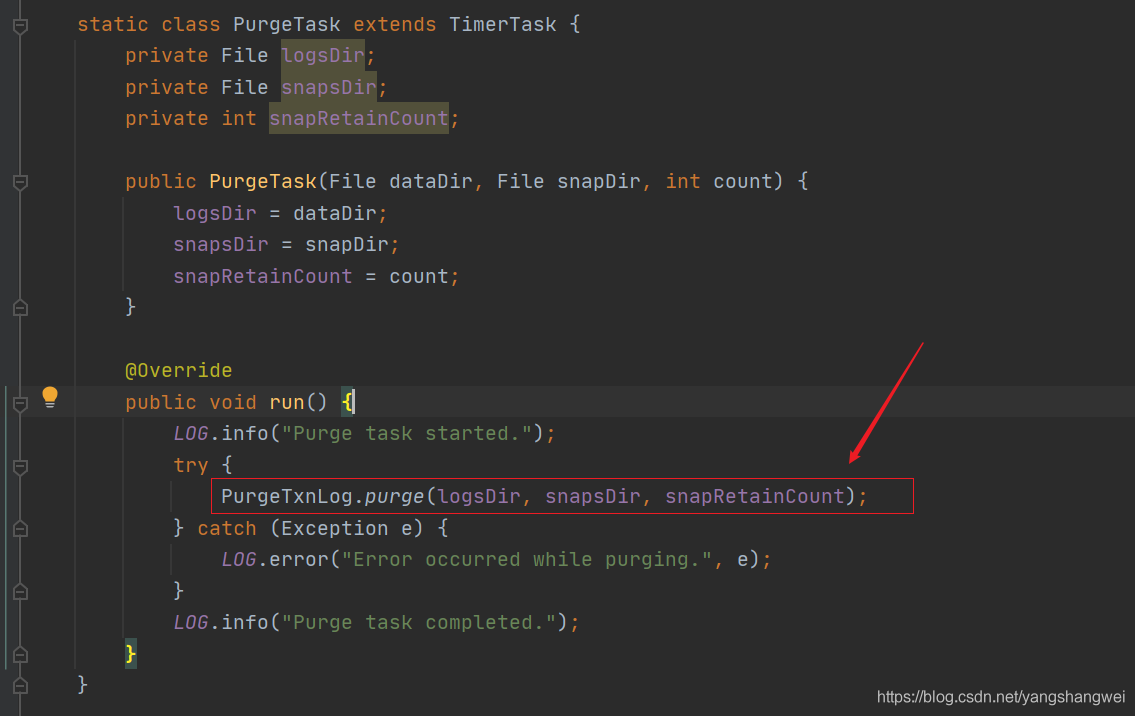Fold the try block via gutter marker
Viewport: 1135px width, 716px height.
pos(19,466)
